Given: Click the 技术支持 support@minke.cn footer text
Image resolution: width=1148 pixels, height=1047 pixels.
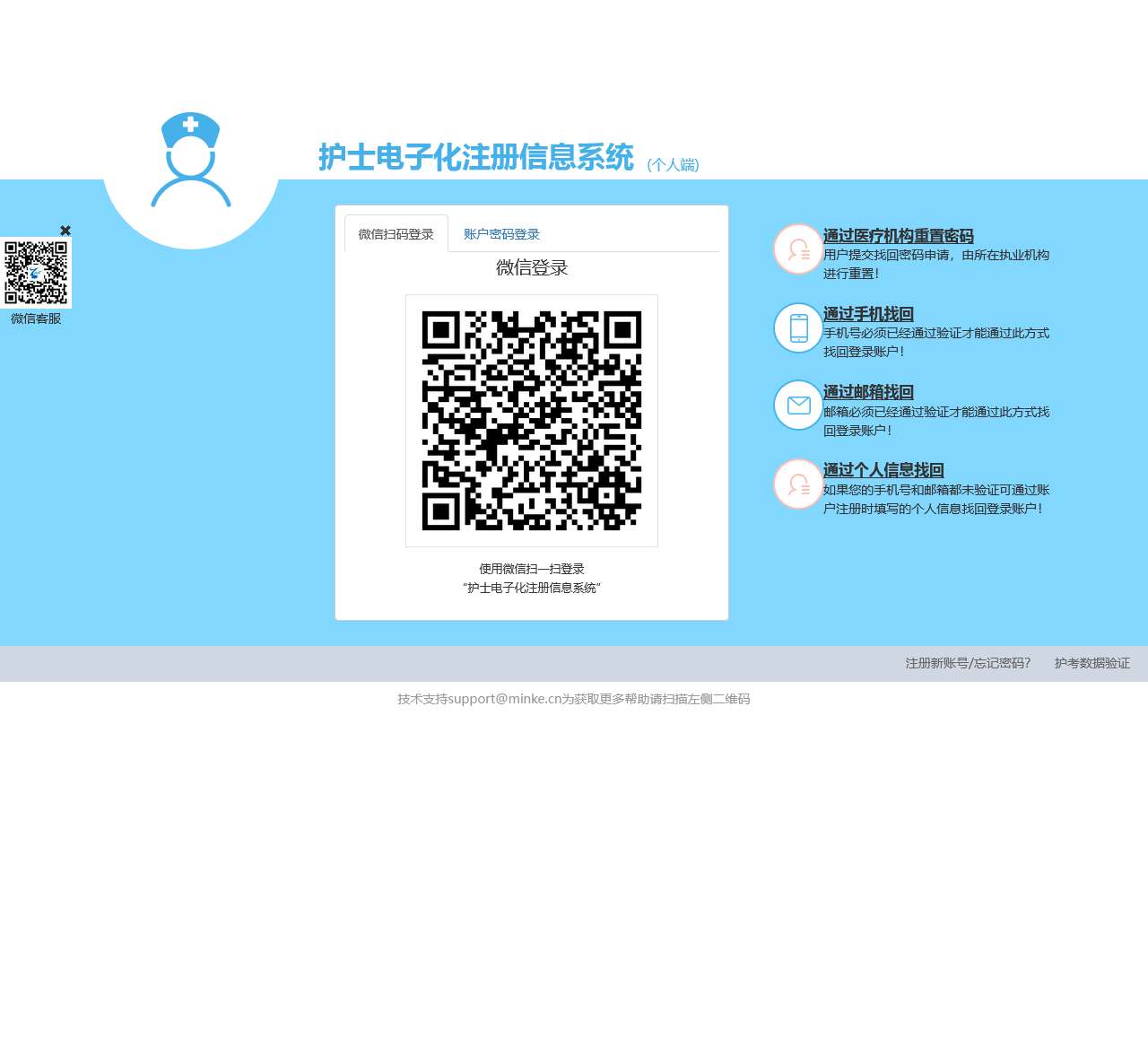Looking at the screenshot, I should click(x=574, y=699).
